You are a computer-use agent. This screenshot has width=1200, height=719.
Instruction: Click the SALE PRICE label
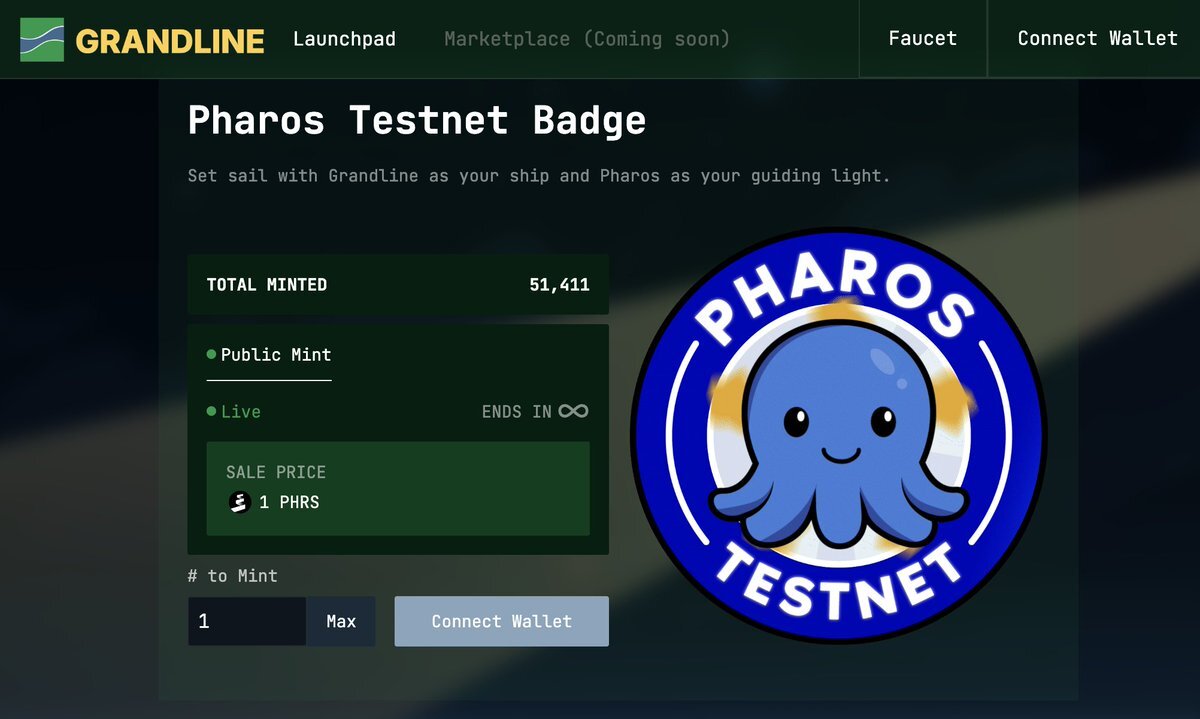[276, 472]
